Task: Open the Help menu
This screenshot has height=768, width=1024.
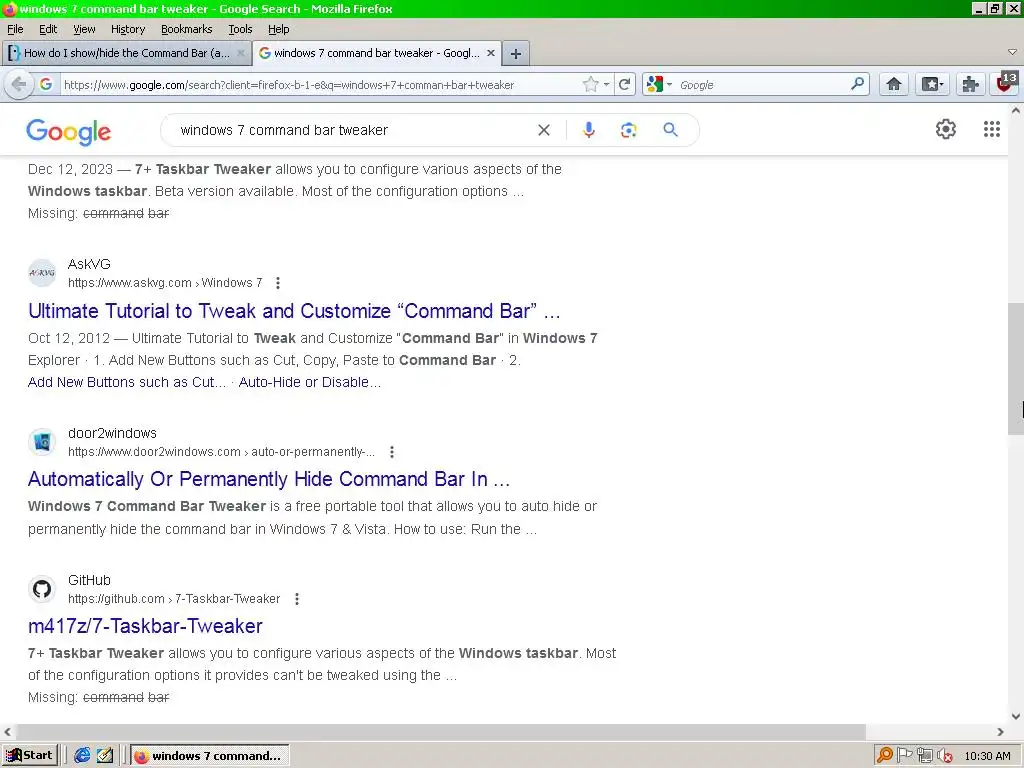Action: tap(278, 29)
